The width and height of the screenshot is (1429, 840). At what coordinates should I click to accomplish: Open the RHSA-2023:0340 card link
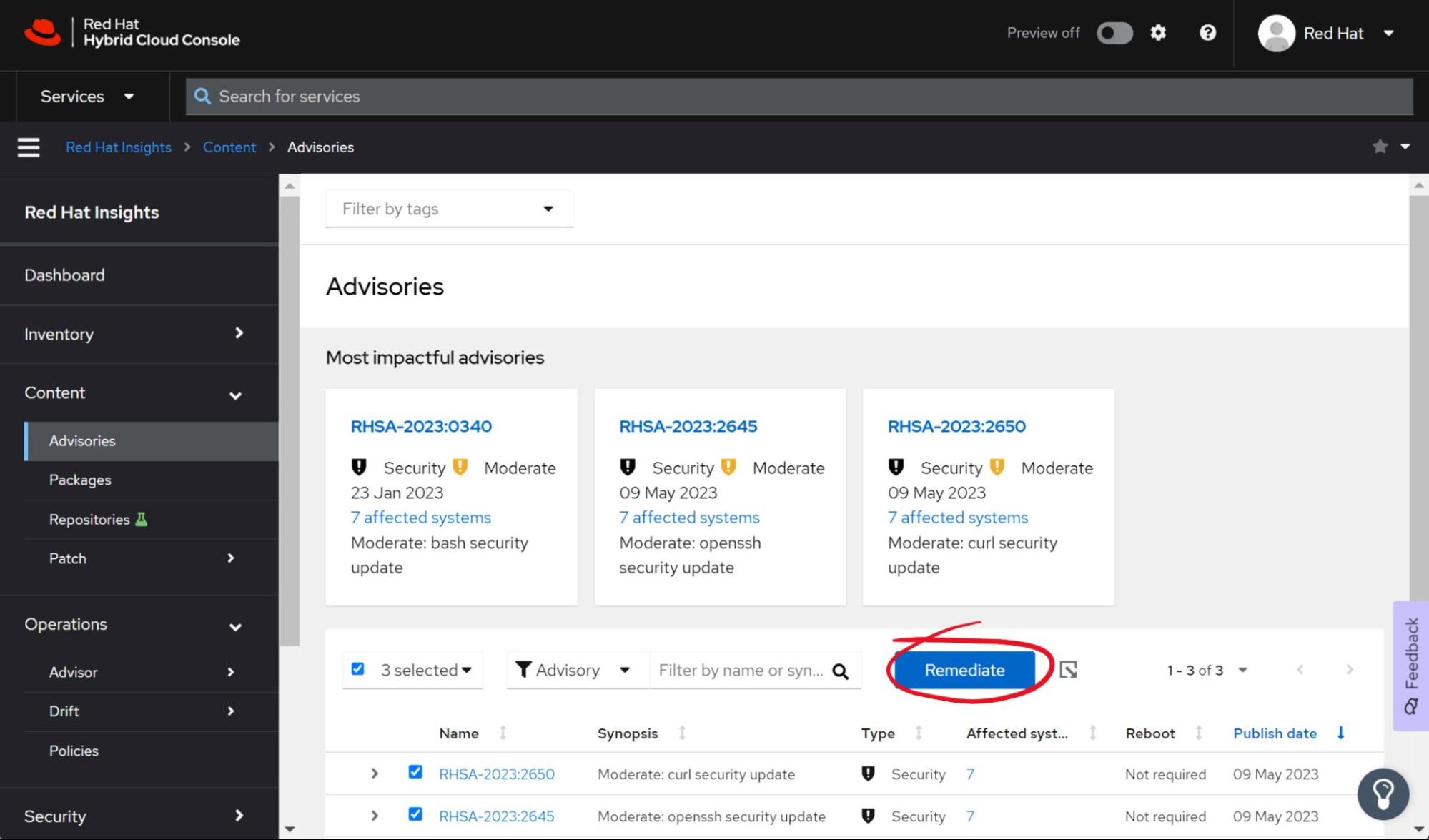coord(421,426)
